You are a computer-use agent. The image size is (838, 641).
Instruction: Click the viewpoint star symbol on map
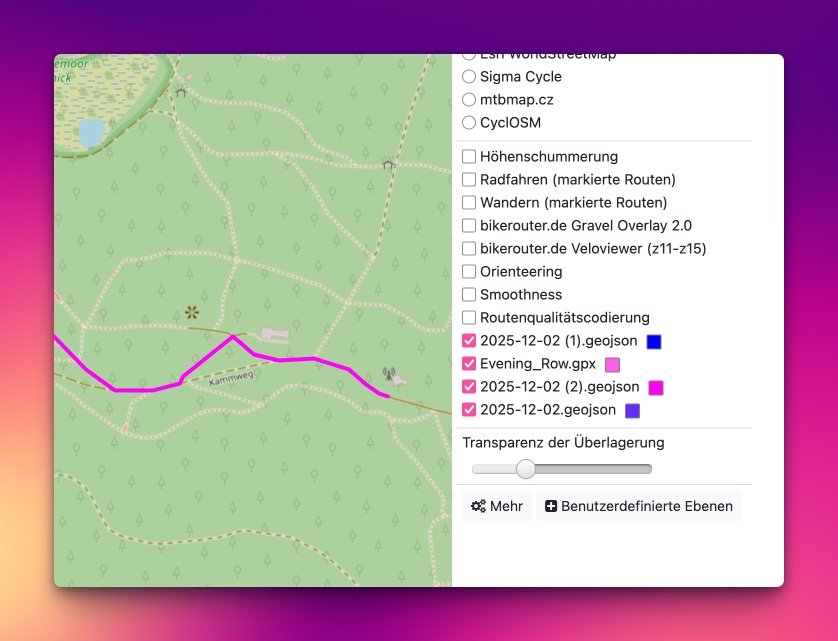point(191,313)
